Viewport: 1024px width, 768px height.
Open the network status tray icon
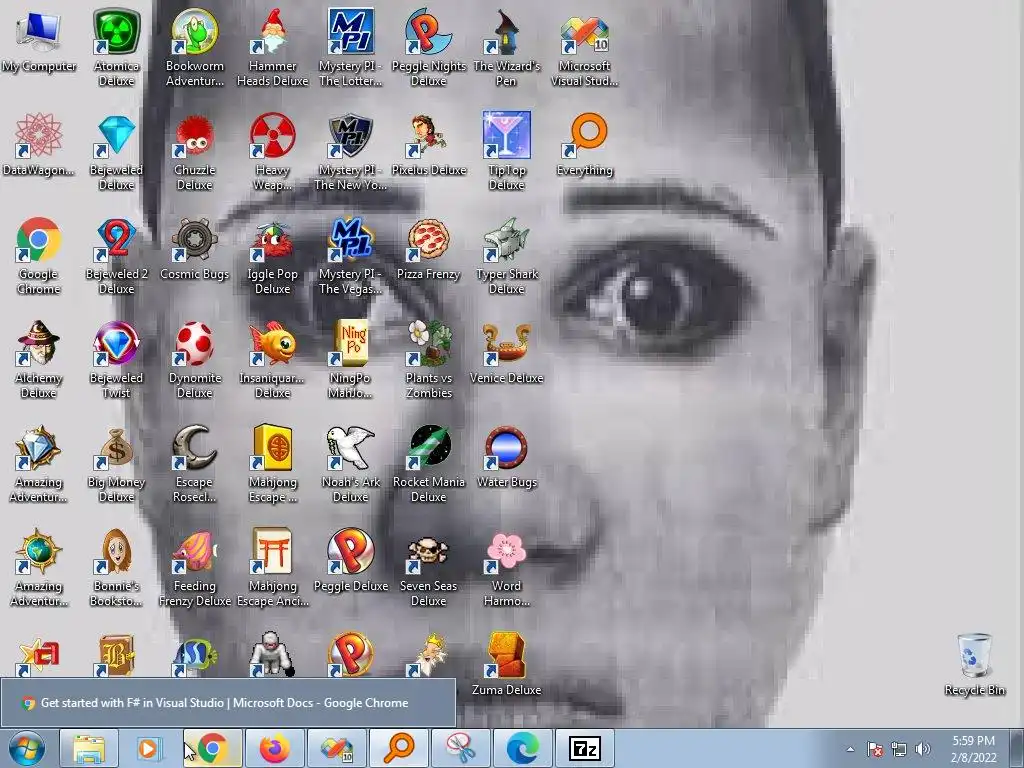(x=899, y=749)
